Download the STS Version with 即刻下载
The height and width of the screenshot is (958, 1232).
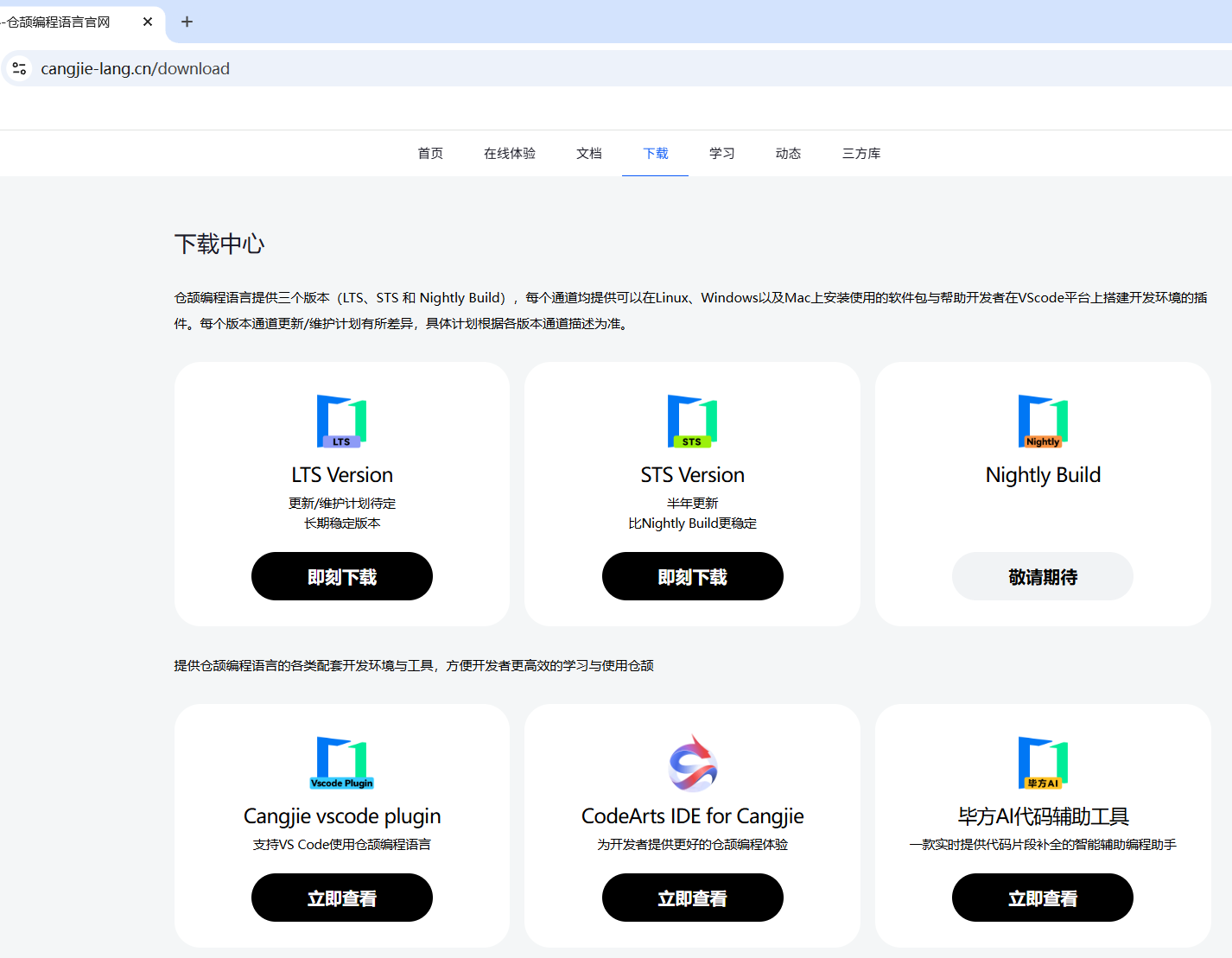(693, 576)
